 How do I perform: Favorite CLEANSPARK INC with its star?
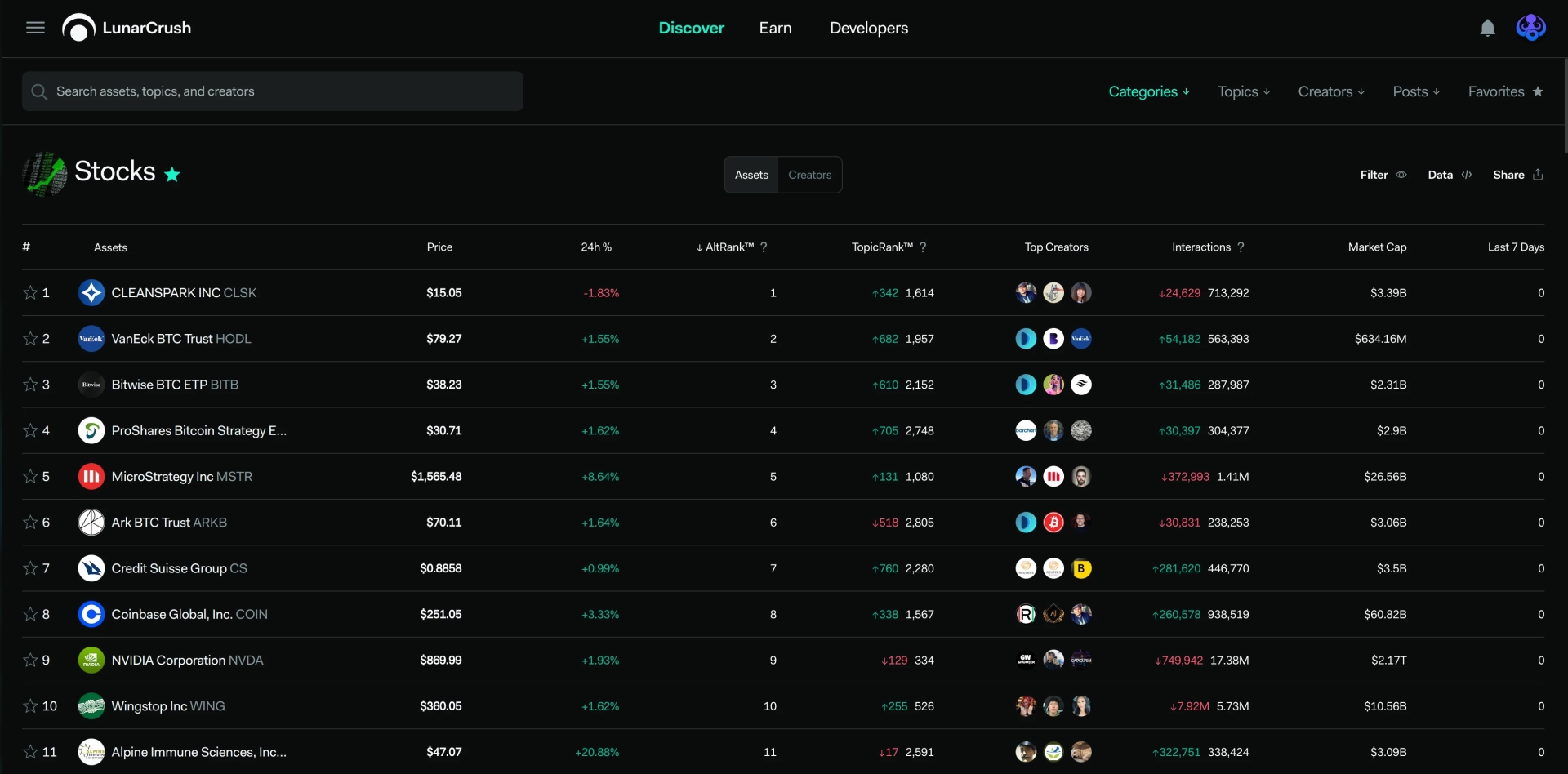(31, 292)
